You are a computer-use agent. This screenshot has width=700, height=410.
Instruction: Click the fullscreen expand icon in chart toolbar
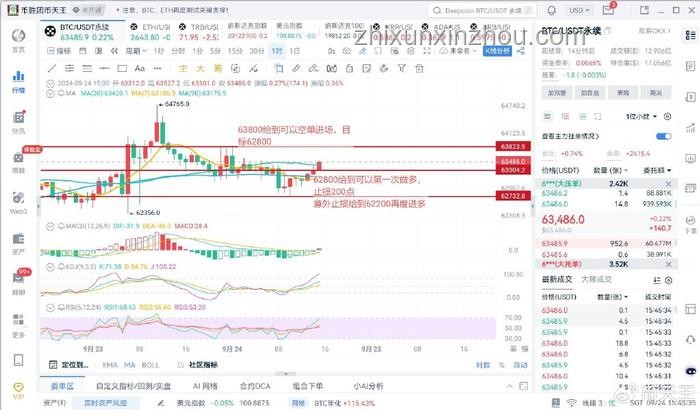(x=427, y=51)
